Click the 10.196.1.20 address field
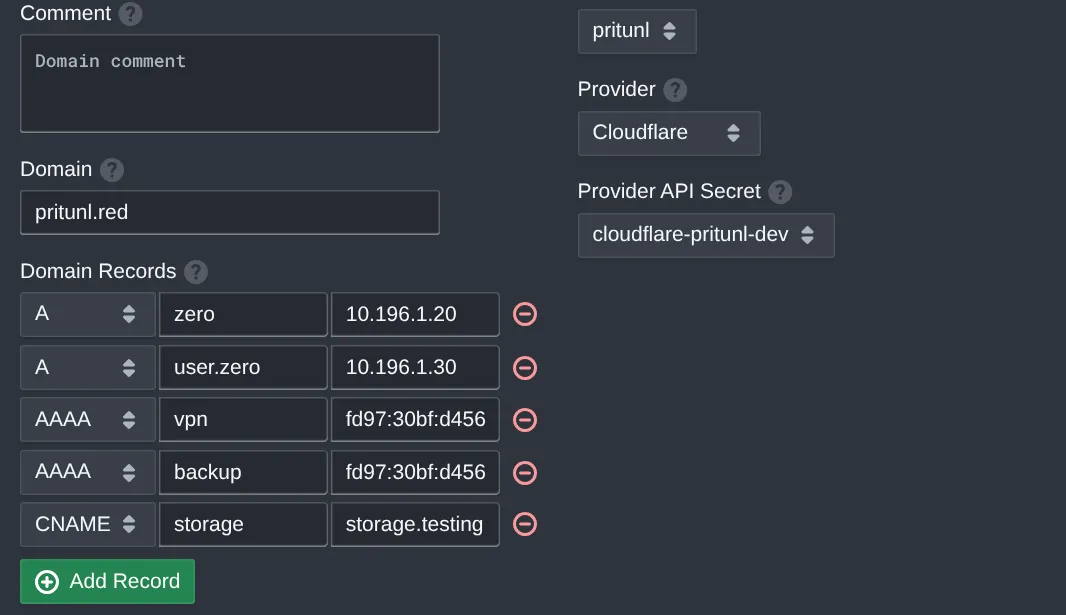The image size is (1066, 615). [x=414, y=314]
